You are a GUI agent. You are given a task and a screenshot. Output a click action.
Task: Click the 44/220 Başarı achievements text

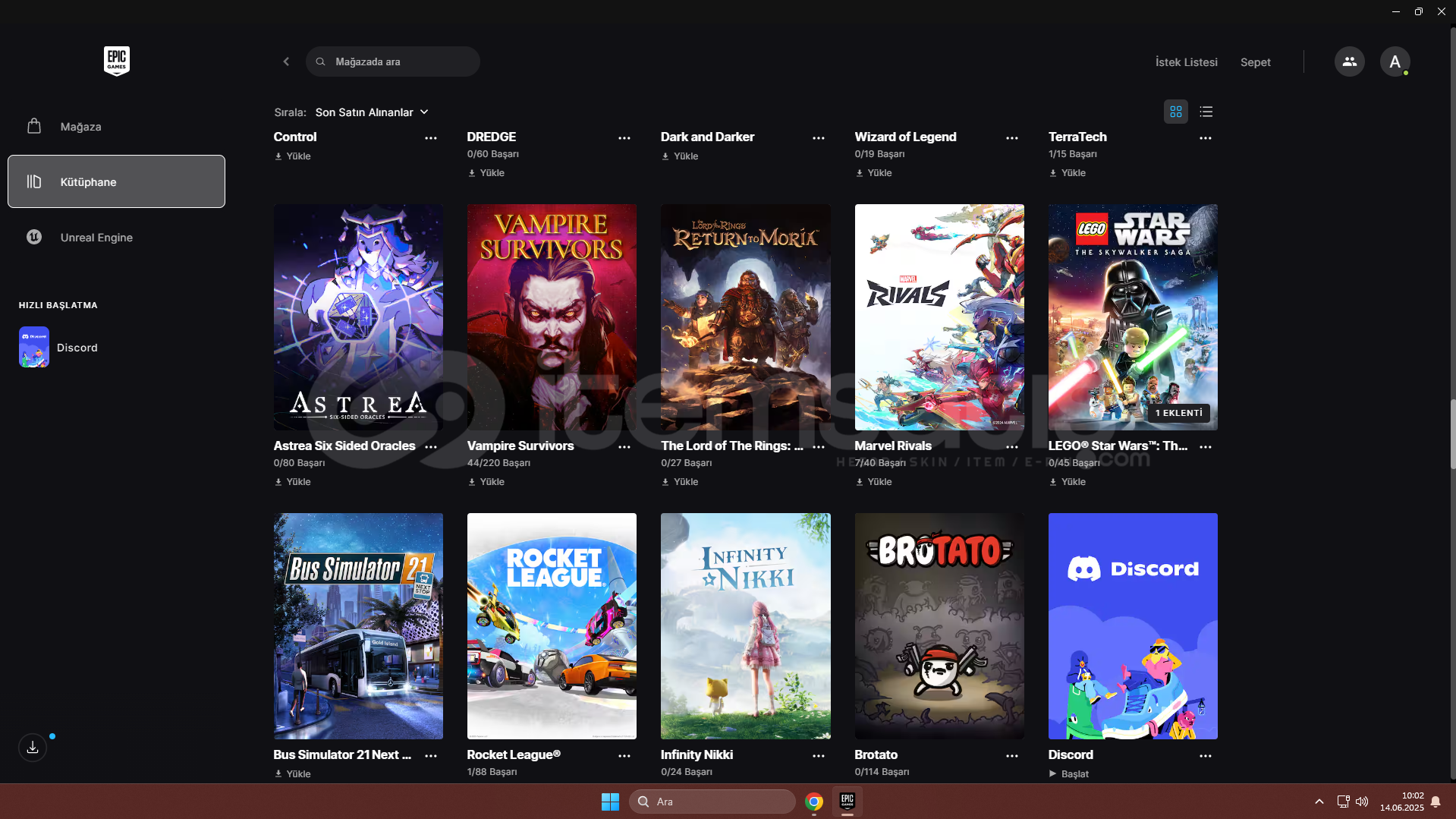pyautogui.click(x=498, y=463)
